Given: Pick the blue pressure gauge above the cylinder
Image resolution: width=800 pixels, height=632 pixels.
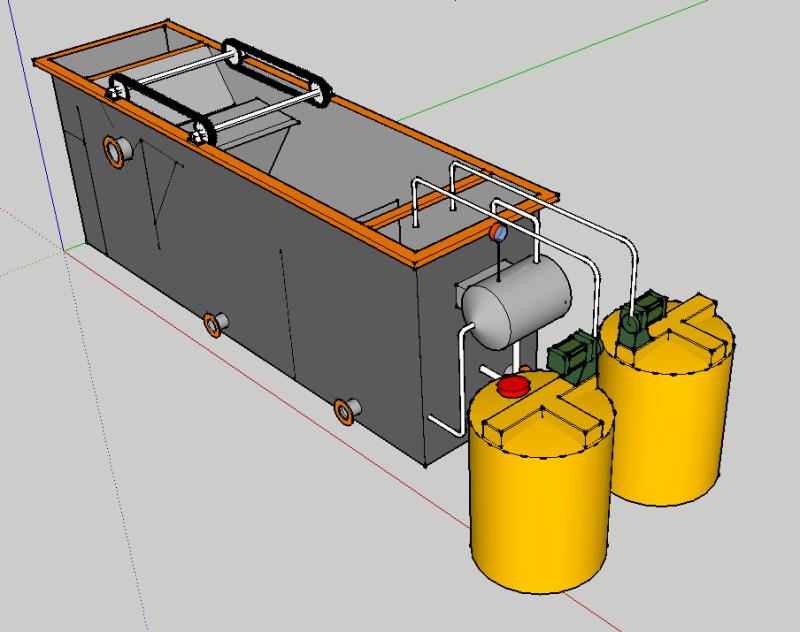Looking at the screenshot, I should 497,233.
